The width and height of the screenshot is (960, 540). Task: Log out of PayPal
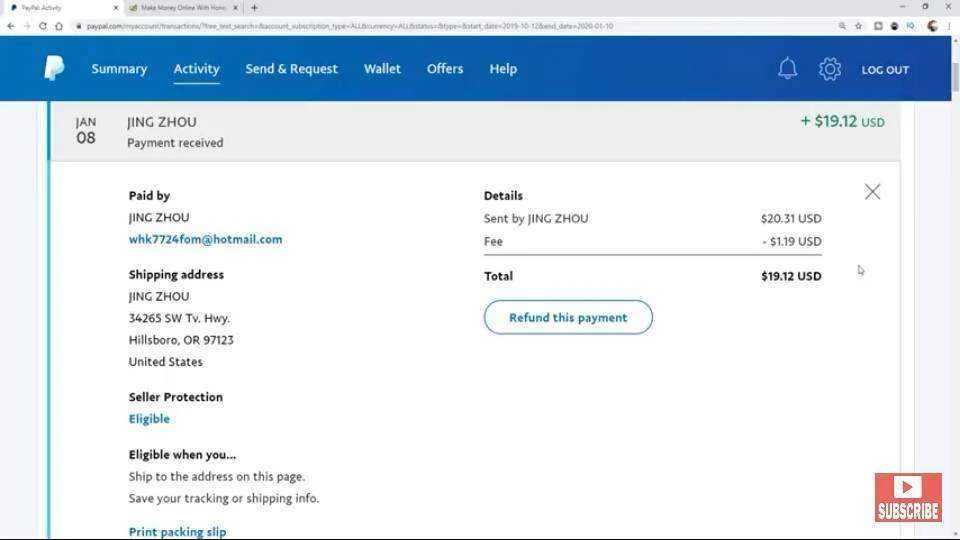885,70
